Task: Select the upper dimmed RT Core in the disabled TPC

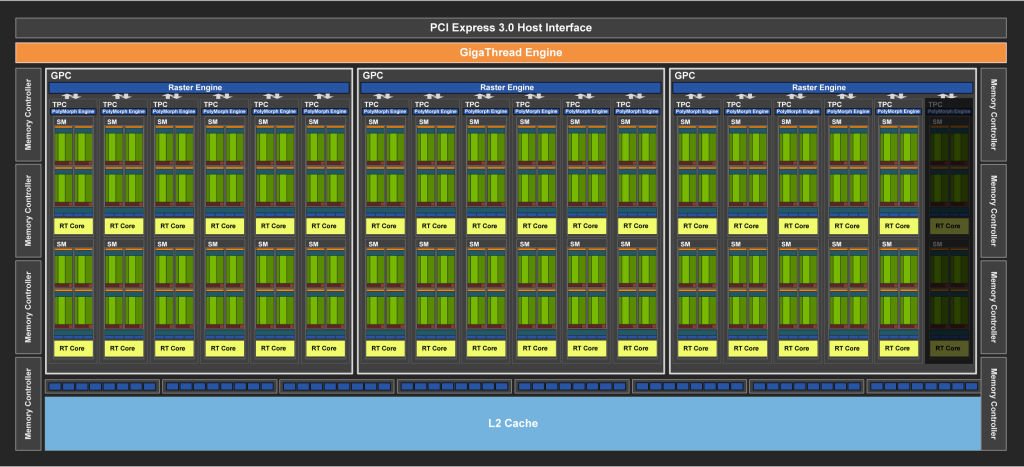Action: 948,226
